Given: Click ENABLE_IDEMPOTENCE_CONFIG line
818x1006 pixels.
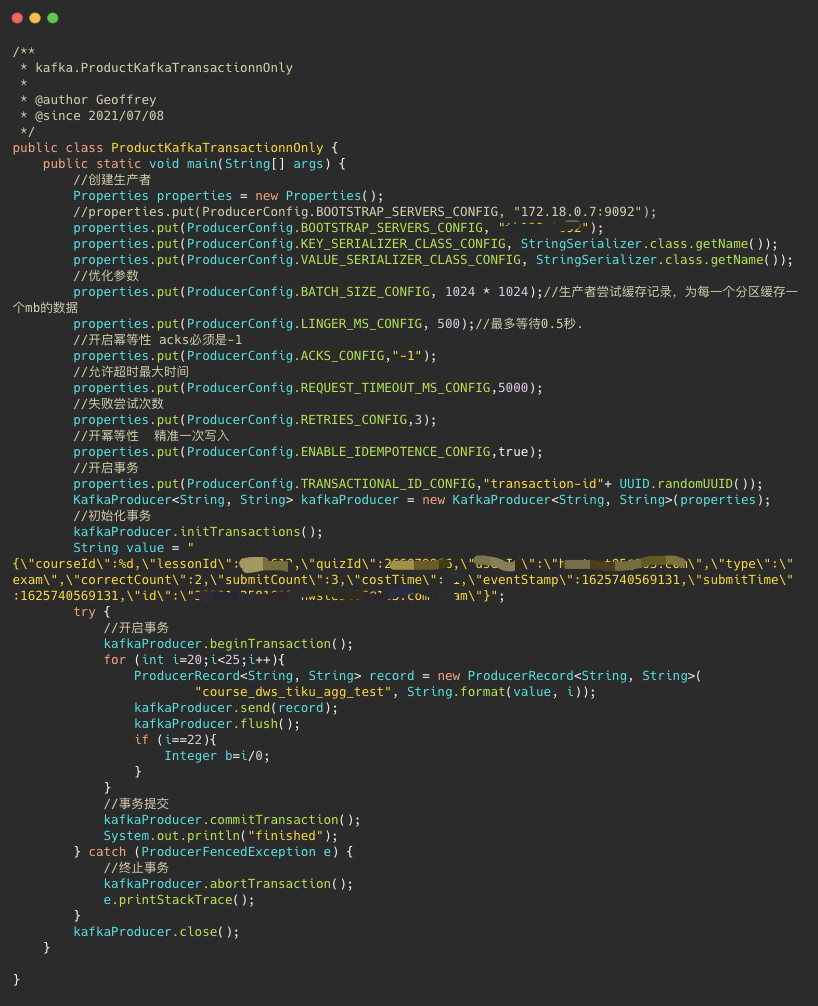Looking at the screenshot, I should click(x=308, y=452).
